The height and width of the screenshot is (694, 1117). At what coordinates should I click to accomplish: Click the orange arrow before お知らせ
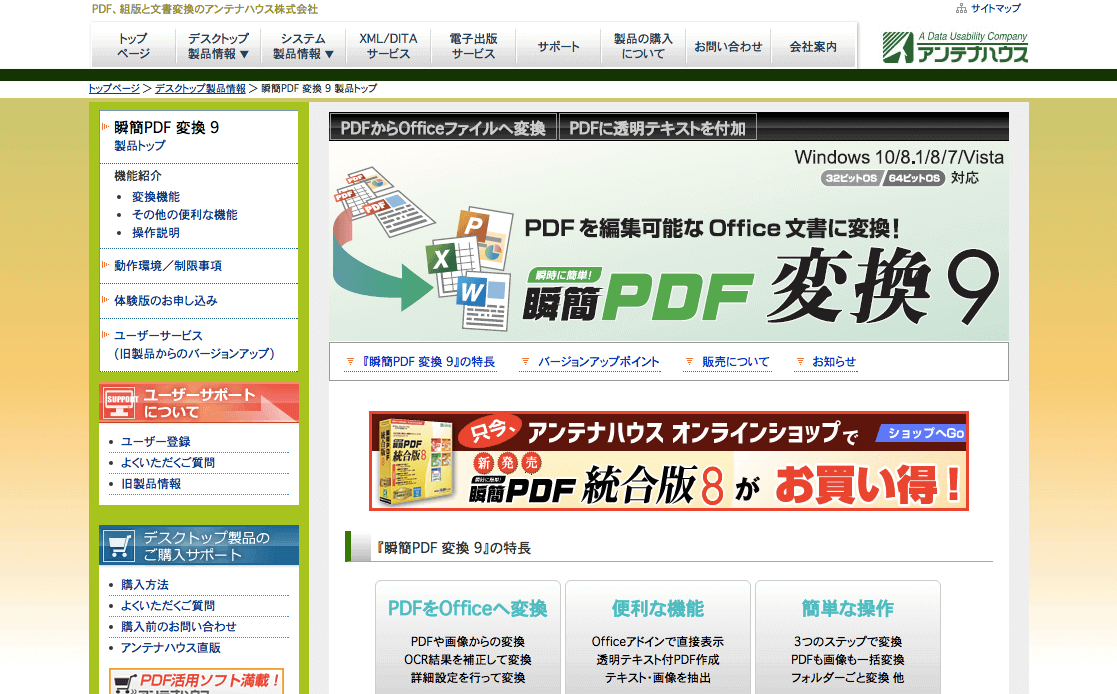tap(800, 362)
